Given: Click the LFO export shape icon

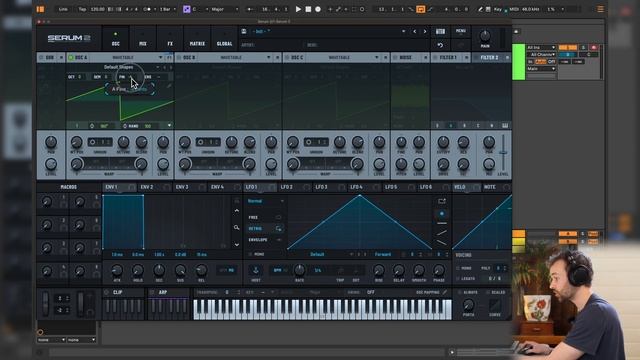Looking at the screenshot, I should pyautogui.click(x=442, y=201).
